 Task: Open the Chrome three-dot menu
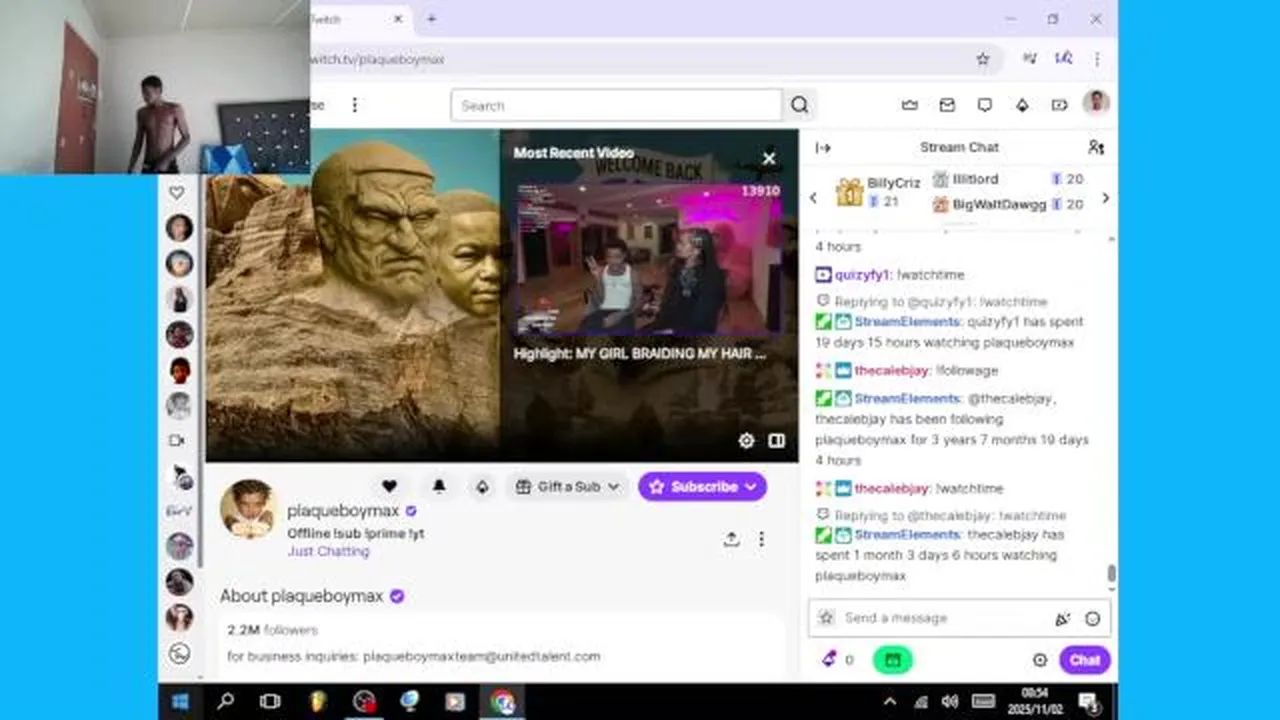(1097, 59)
